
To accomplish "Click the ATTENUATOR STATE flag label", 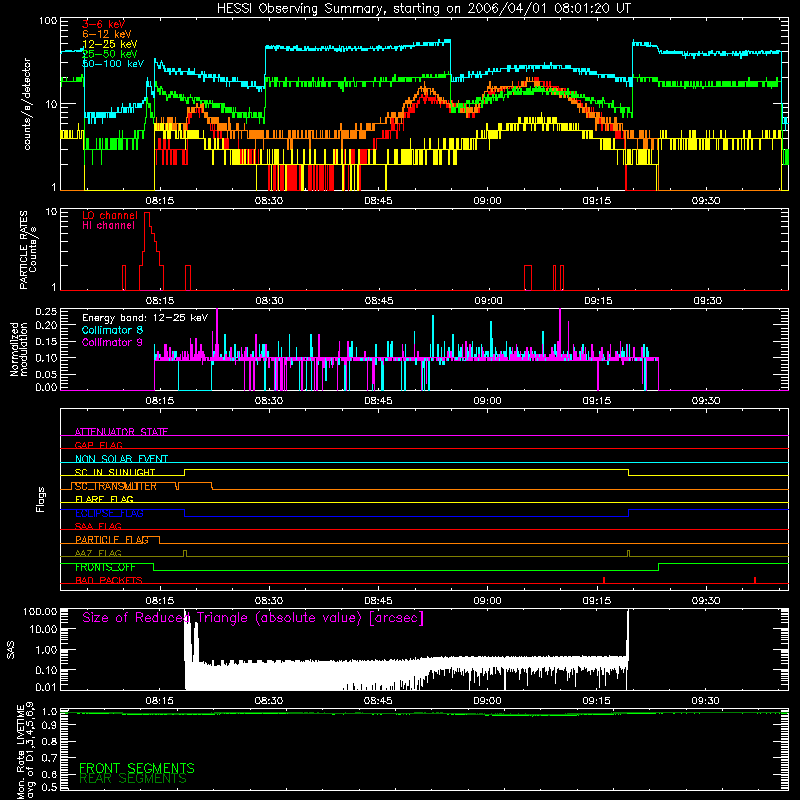I will (x=121, y=432).
